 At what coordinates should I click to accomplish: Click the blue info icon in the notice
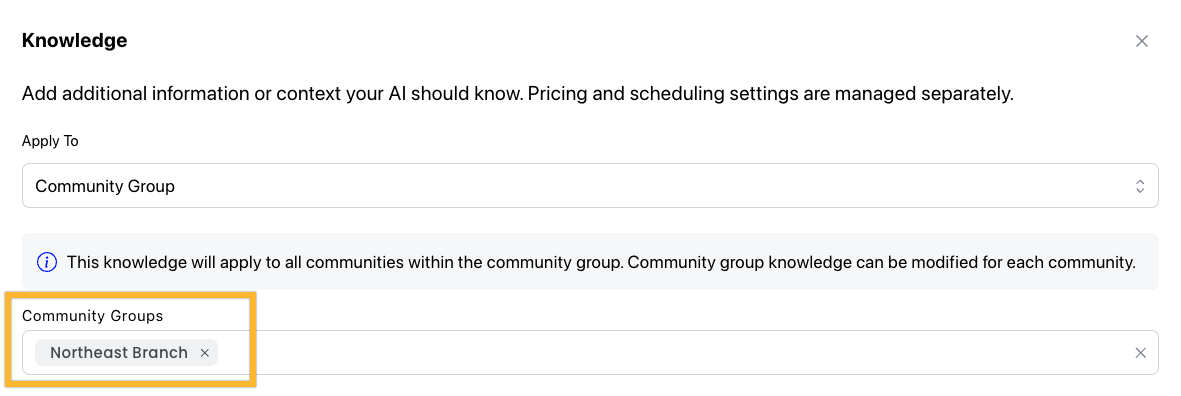(47, 262)
